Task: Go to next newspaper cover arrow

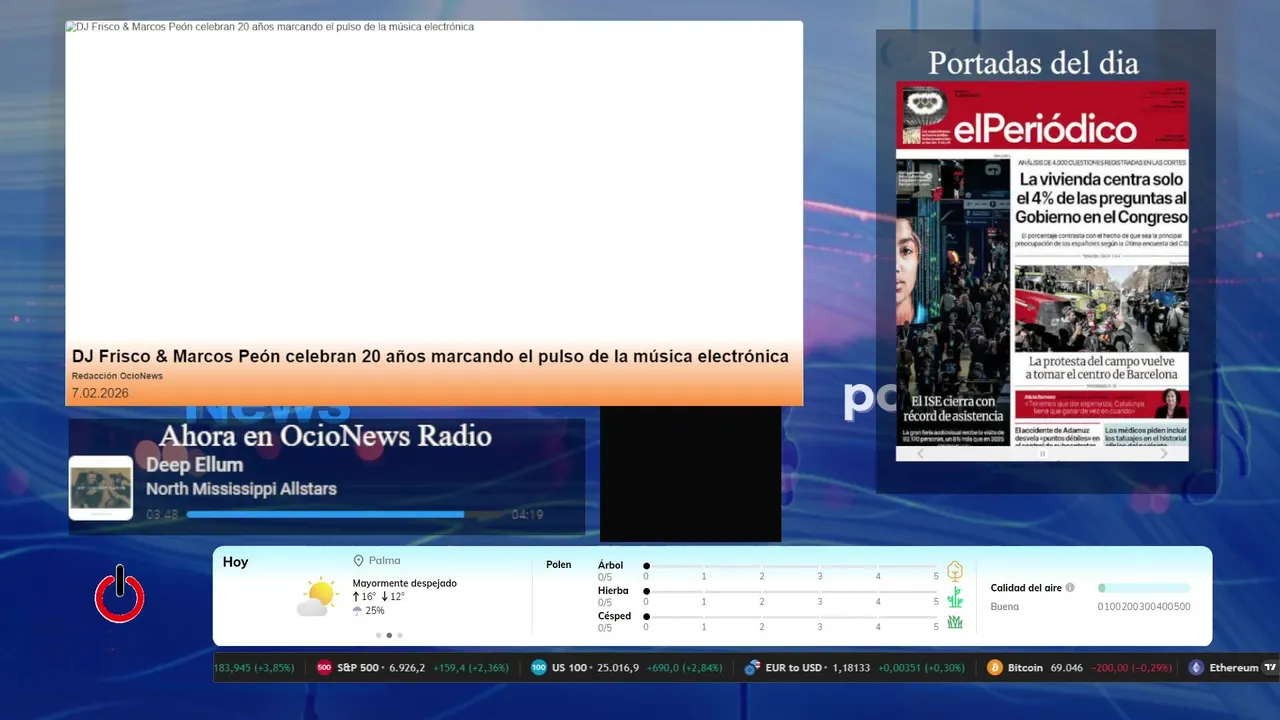Action: click(x=1164, y=454)
